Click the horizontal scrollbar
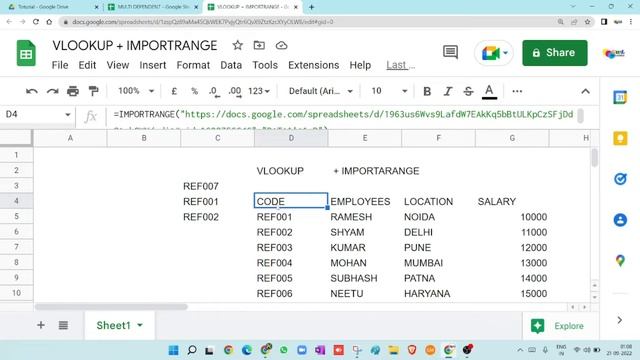640x360 pixels. pyautogui.click(x=111, y=307)
